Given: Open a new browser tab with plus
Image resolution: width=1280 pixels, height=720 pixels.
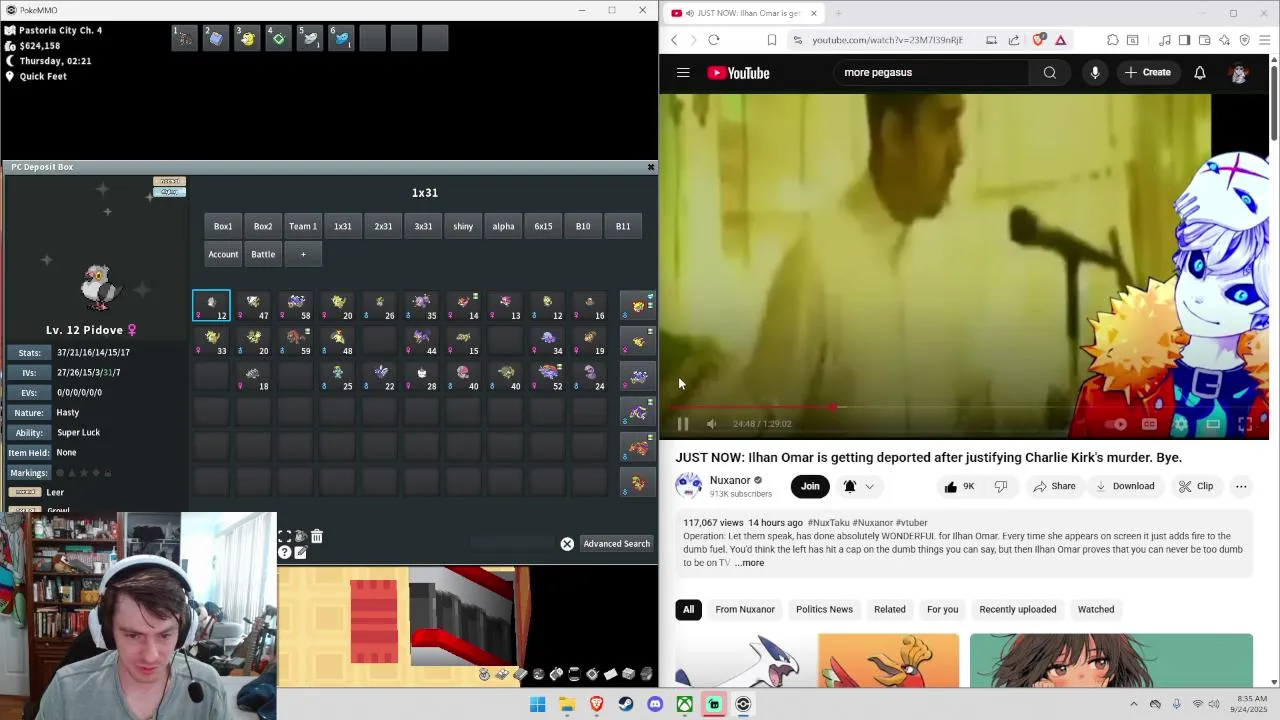Looking at the screenshot, I should point(838,13).
